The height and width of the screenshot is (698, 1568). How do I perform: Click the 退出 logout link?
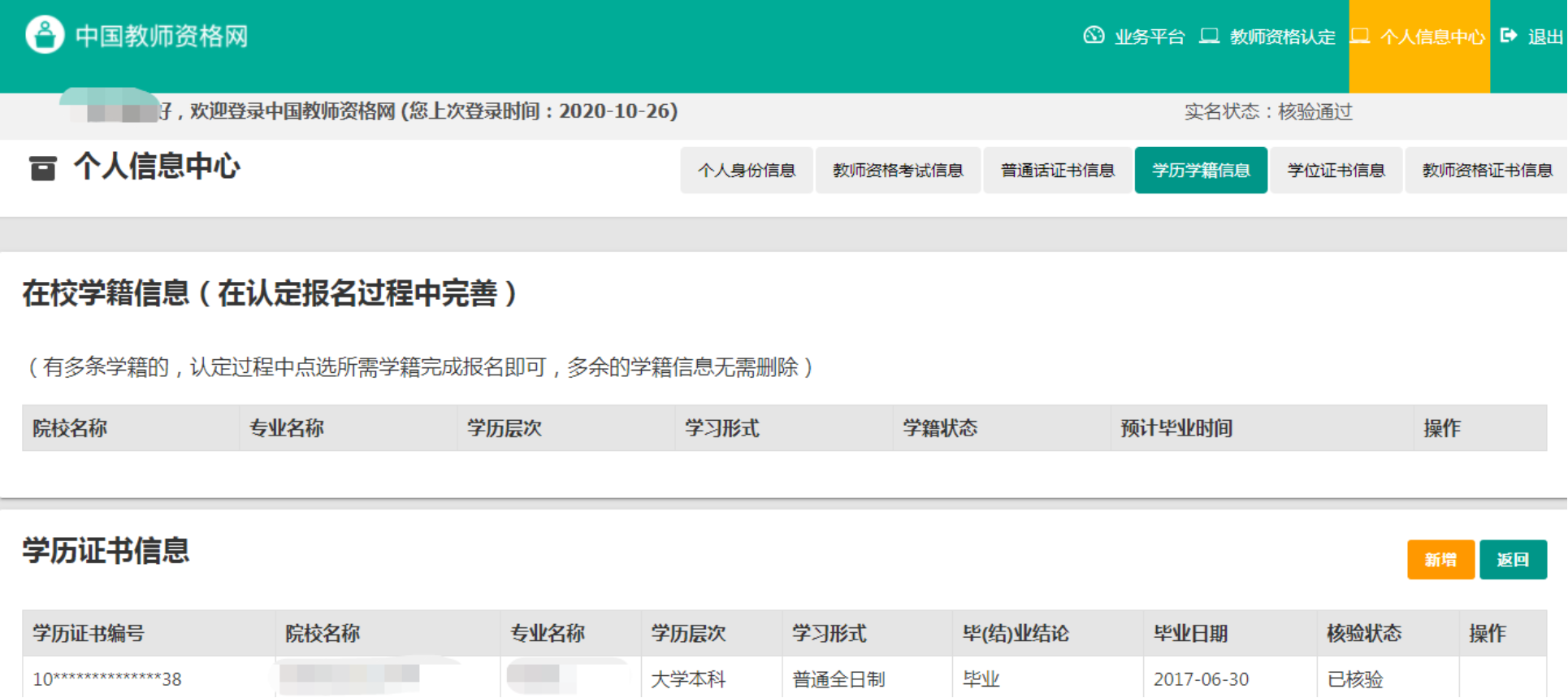[1544, 37]
